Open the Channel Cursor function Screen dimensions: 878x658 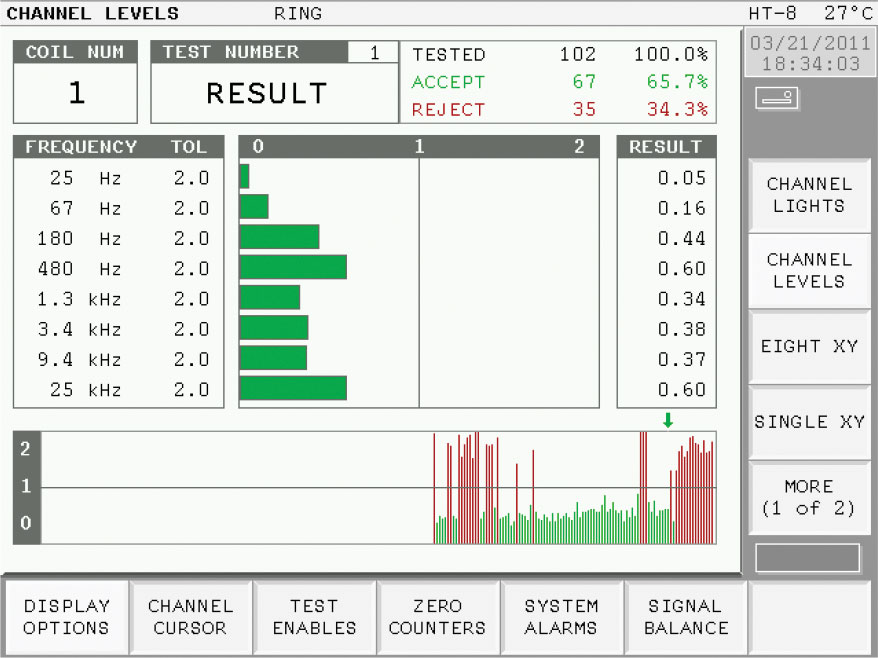point(190,617)
